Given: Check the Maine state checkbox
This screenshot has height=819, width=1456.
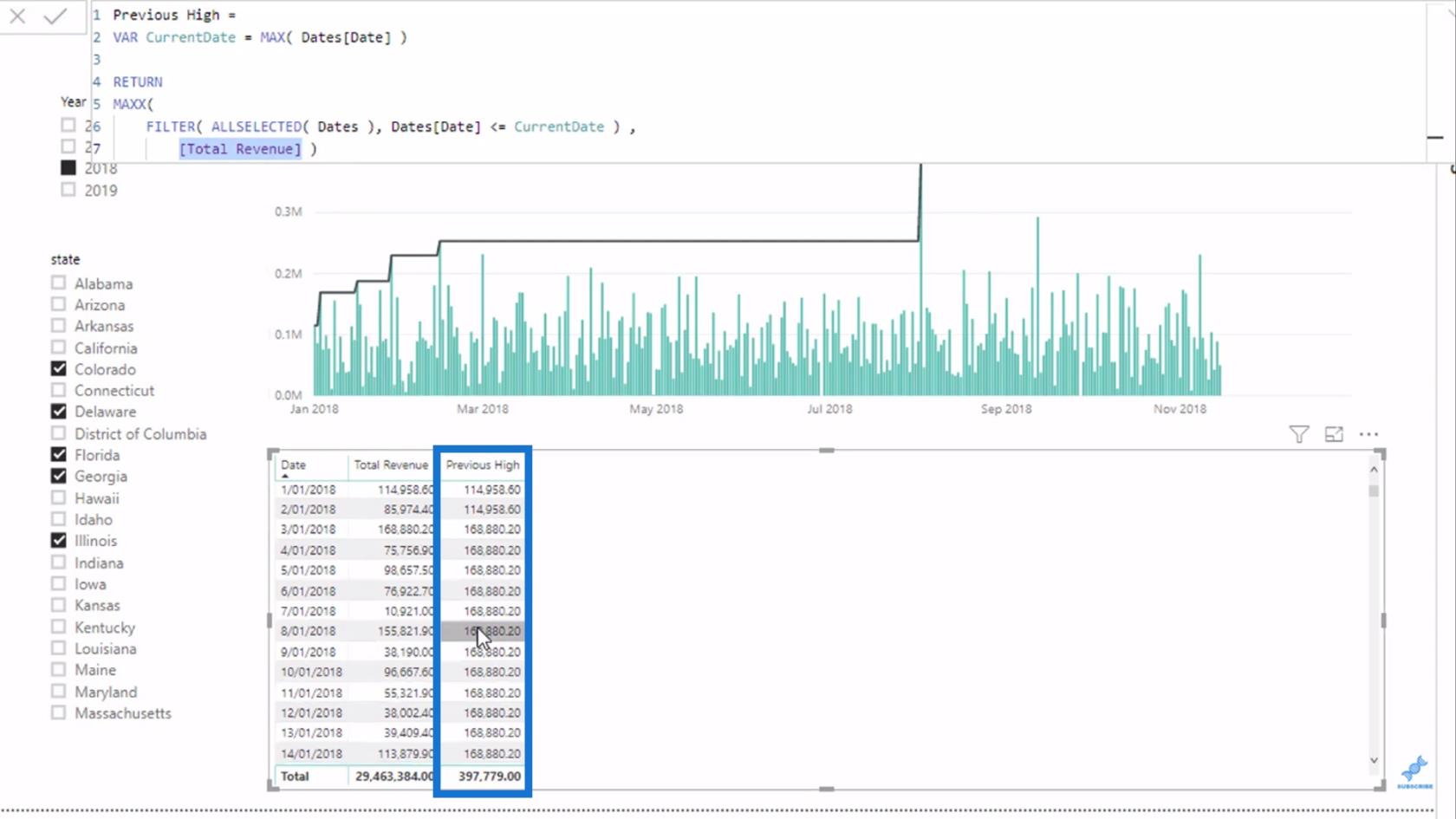Looking at the screenshot, I should click(x=58, y=669).
